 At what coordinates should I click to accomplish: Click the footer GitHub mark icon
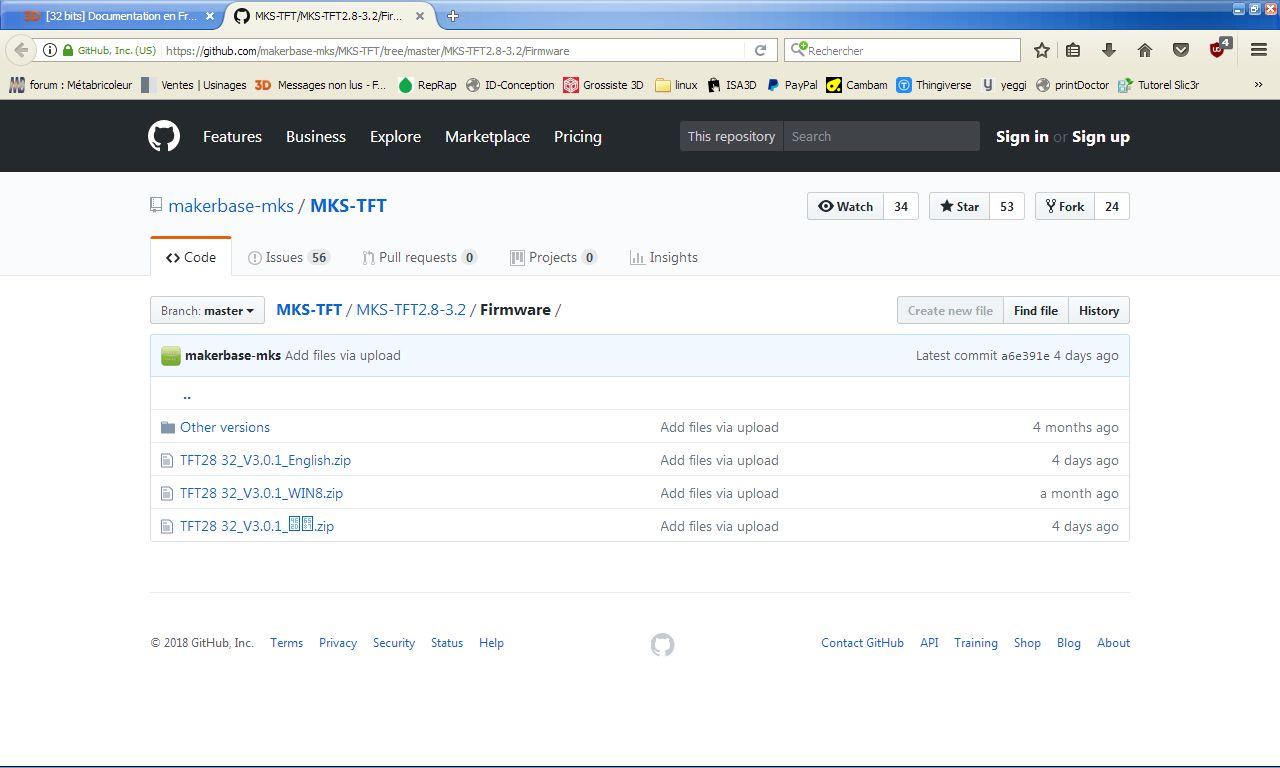coord(662,645)
